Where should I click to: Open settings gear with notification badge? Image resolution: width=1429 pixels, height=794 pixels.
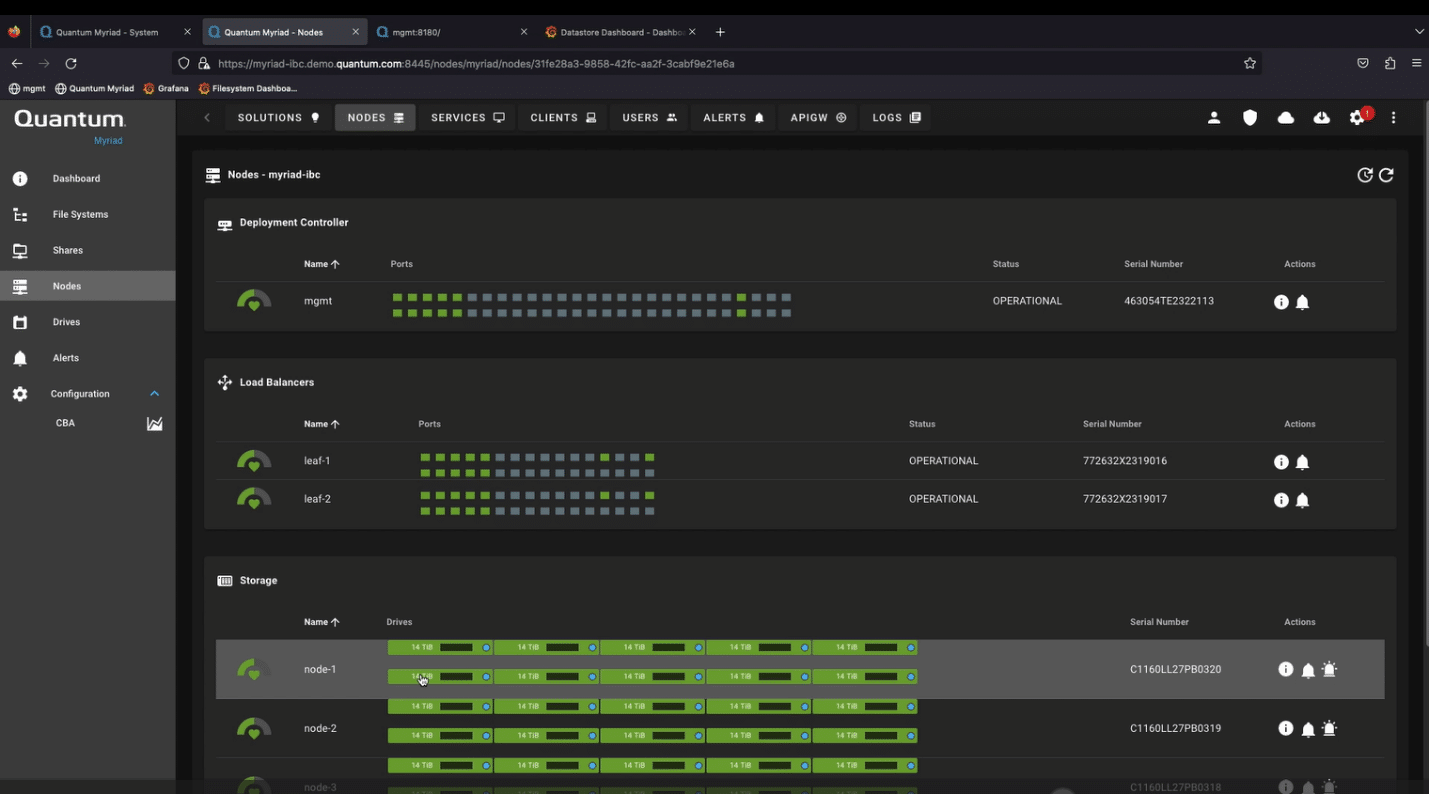[1358, 118]
